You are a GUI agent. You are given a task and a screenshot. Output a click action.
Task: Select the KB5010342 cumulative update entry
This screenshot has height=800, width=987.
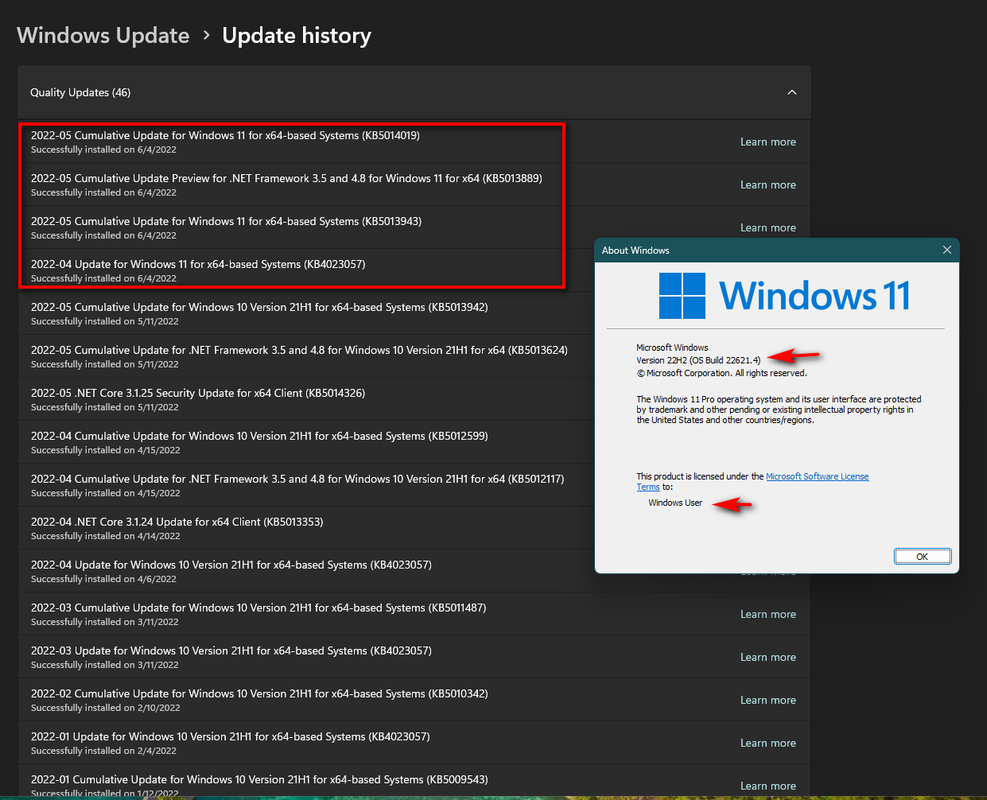point(414,699)
